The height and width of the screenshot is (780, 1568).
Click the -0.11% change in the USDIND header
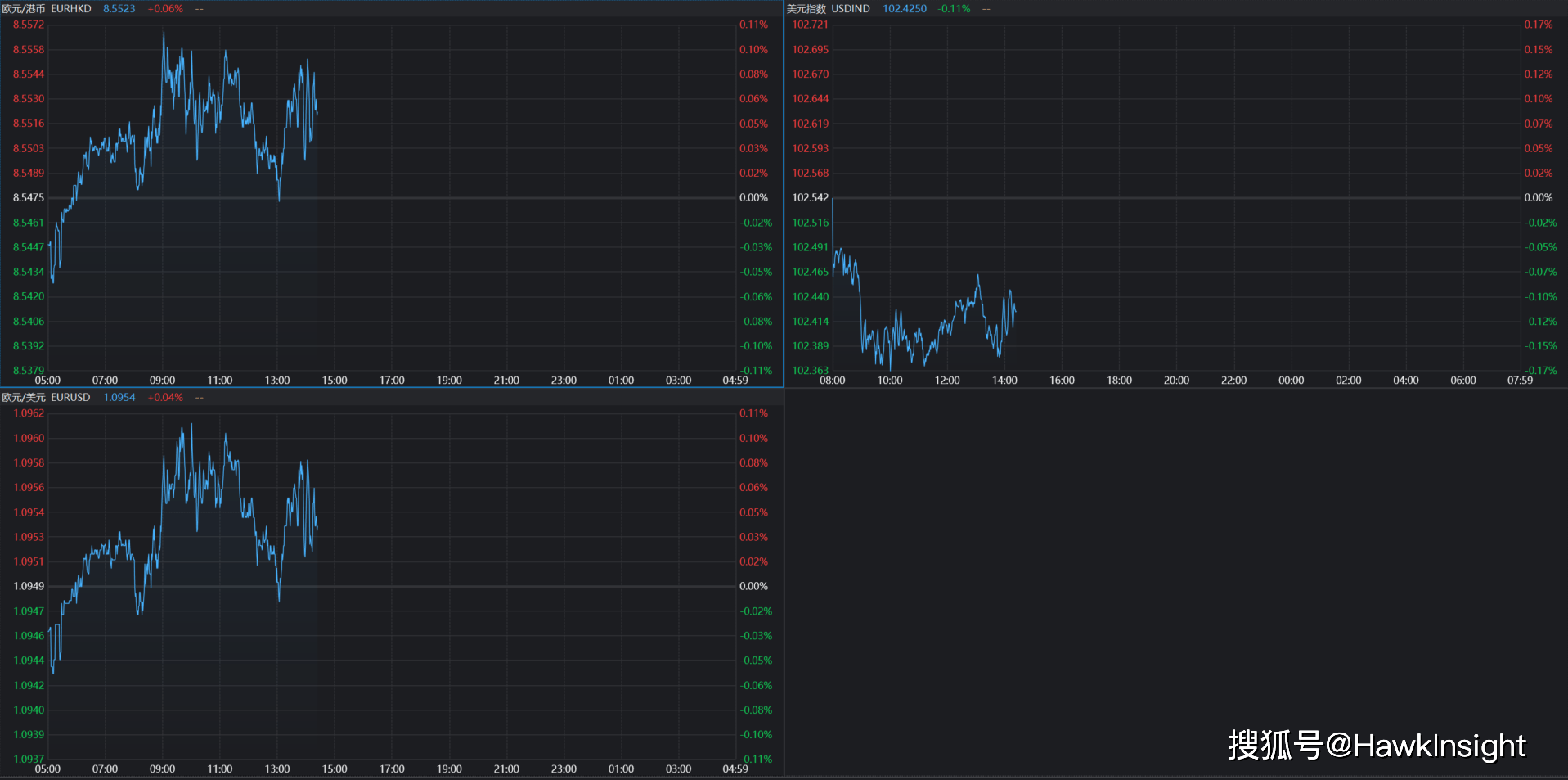954,9
